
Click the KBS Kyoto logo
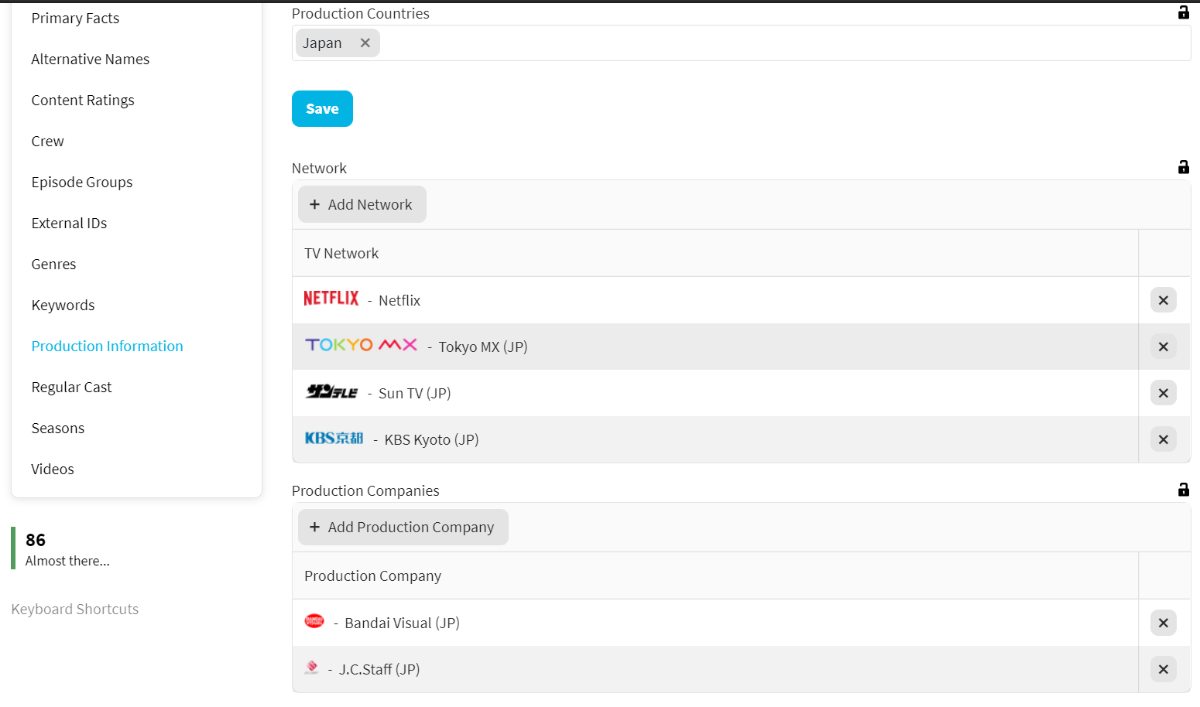coord(334,438)
